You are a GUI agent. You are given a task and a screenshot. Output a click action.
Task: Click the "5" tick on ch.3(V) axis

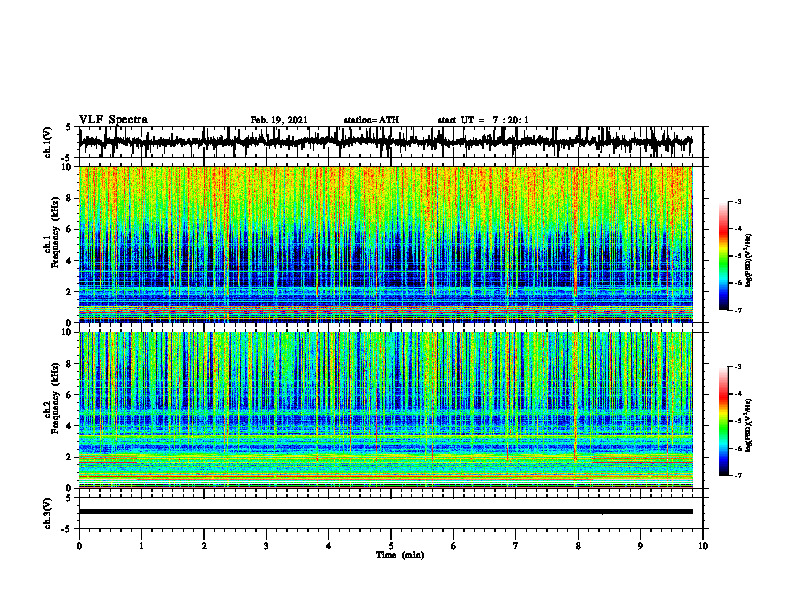(68, 498)
